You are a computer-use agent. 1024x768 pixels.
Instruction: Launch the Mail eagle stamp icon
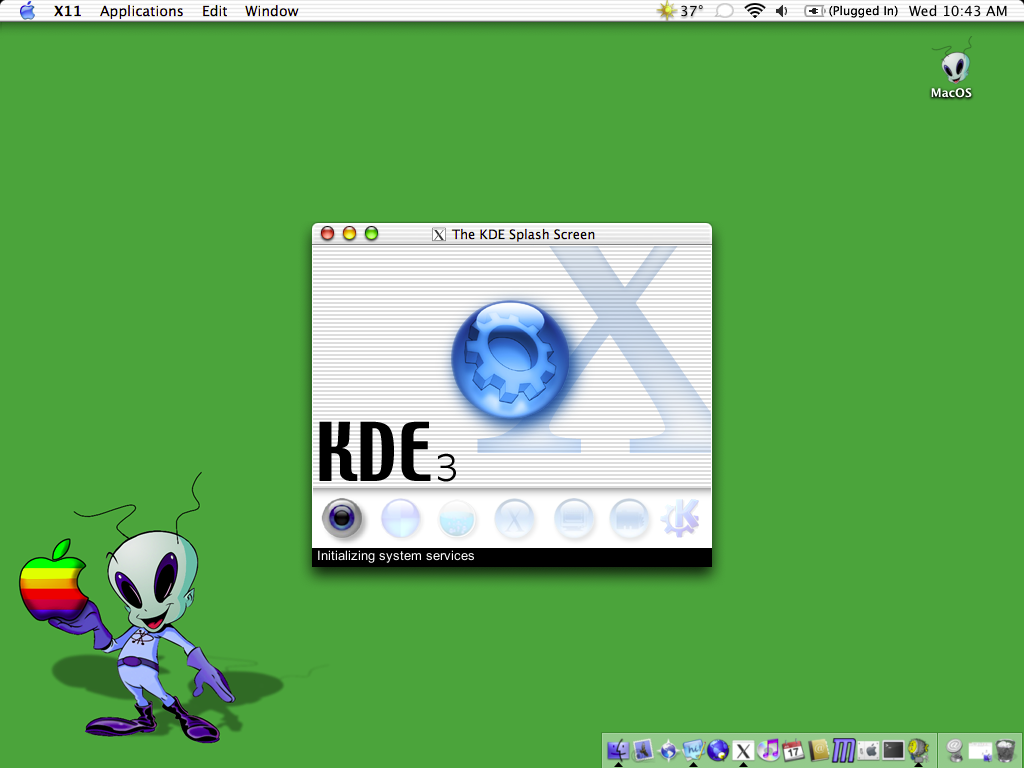coord(643,750)
